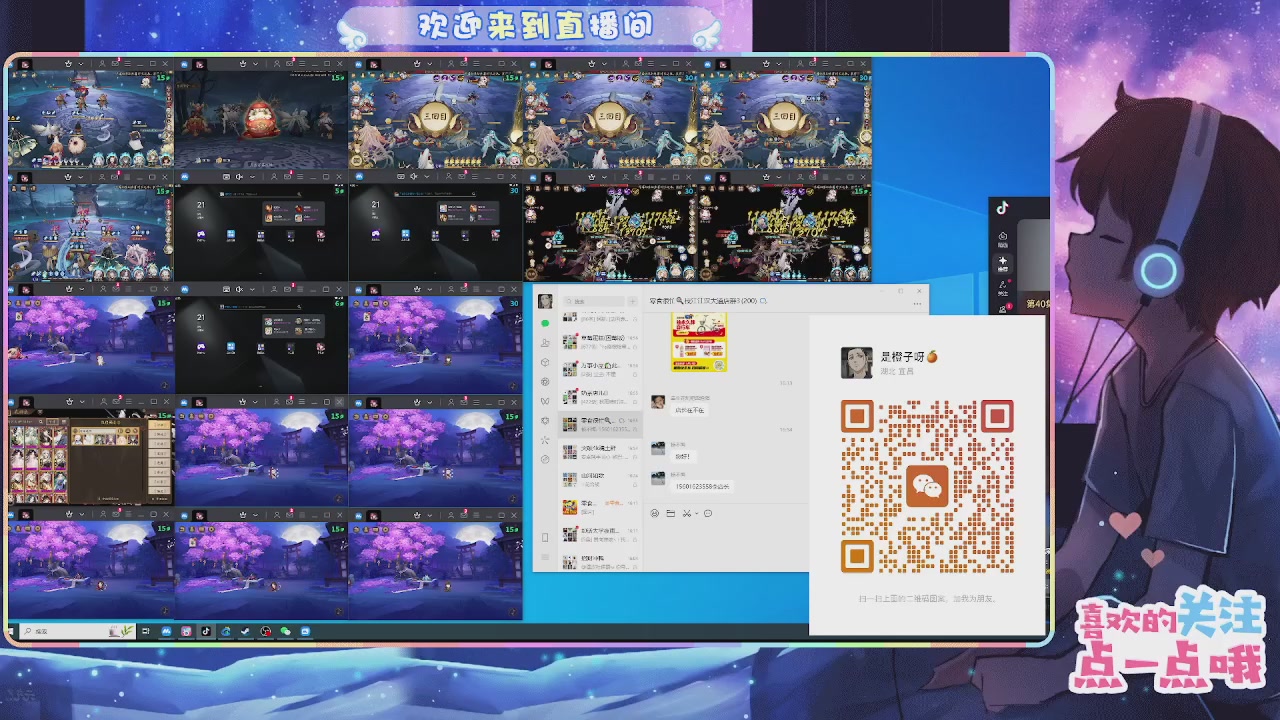Viewport: 1280px width, 720px height.
Task: Open the E桔大学生 chat in list
Action: (600, 534)
